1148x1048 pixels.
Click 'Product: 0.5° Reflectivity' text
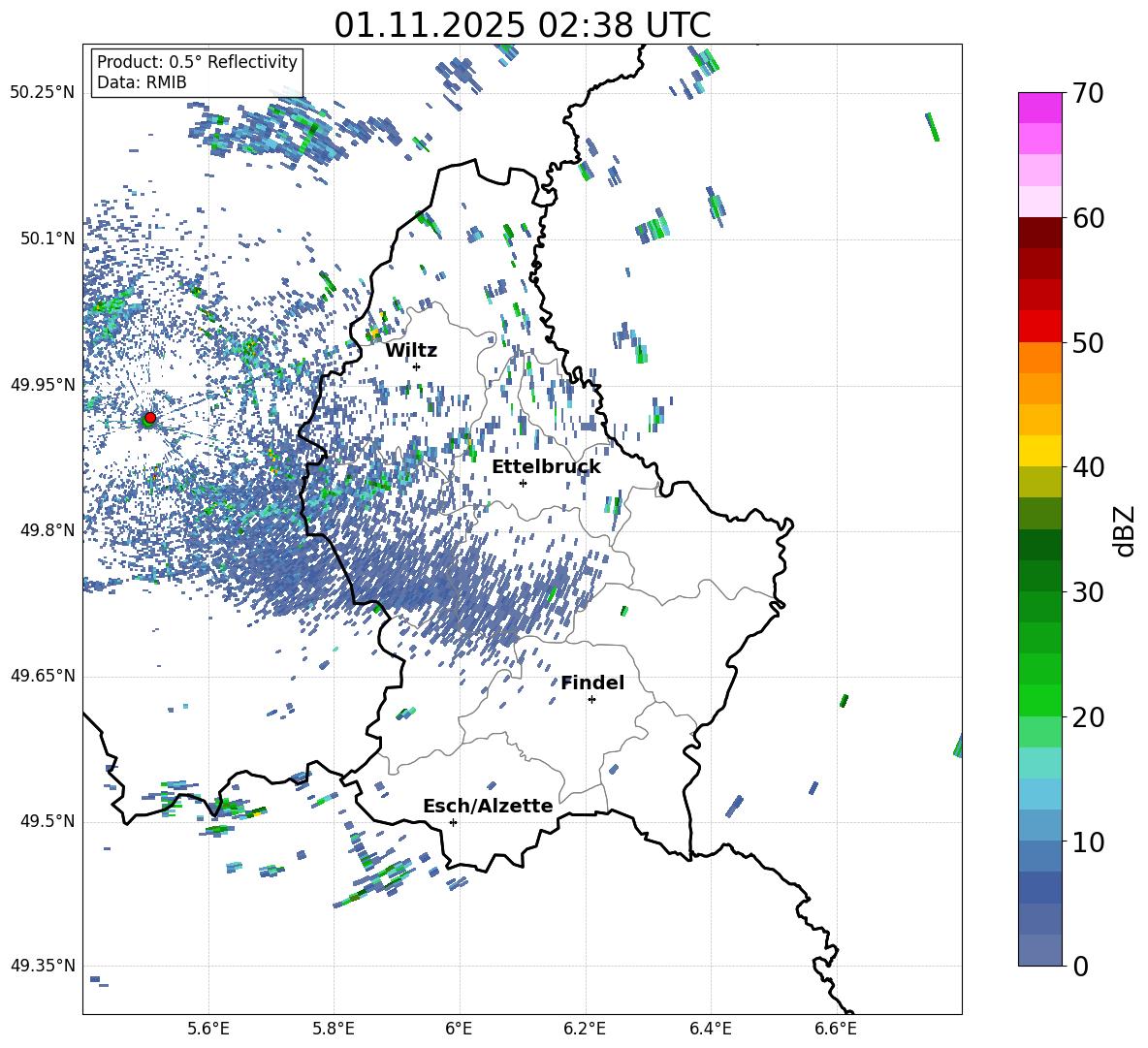[197, 61]
